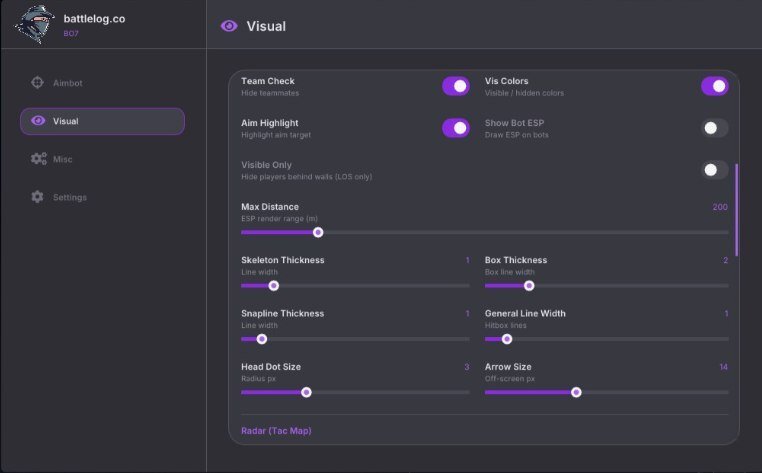Click the eye icon in the Visual sidebar item

(x=38, y=121)
